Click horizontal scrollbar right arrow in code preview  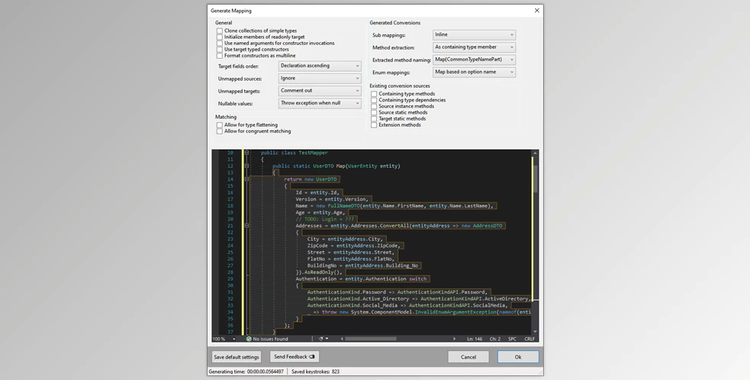point(454,339)
